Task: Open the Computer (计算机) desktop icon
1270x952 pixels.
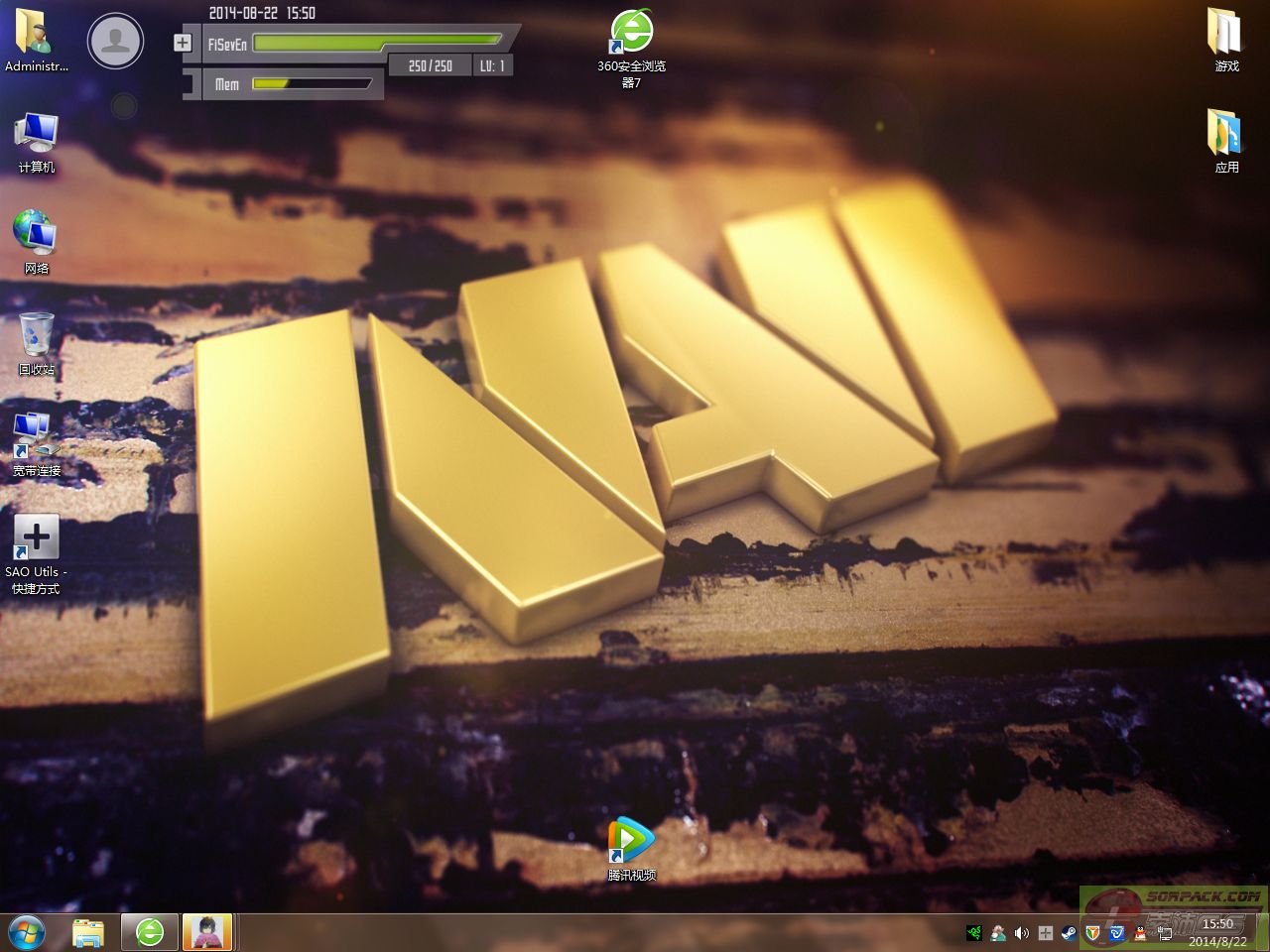Action: tap(36, 133)
